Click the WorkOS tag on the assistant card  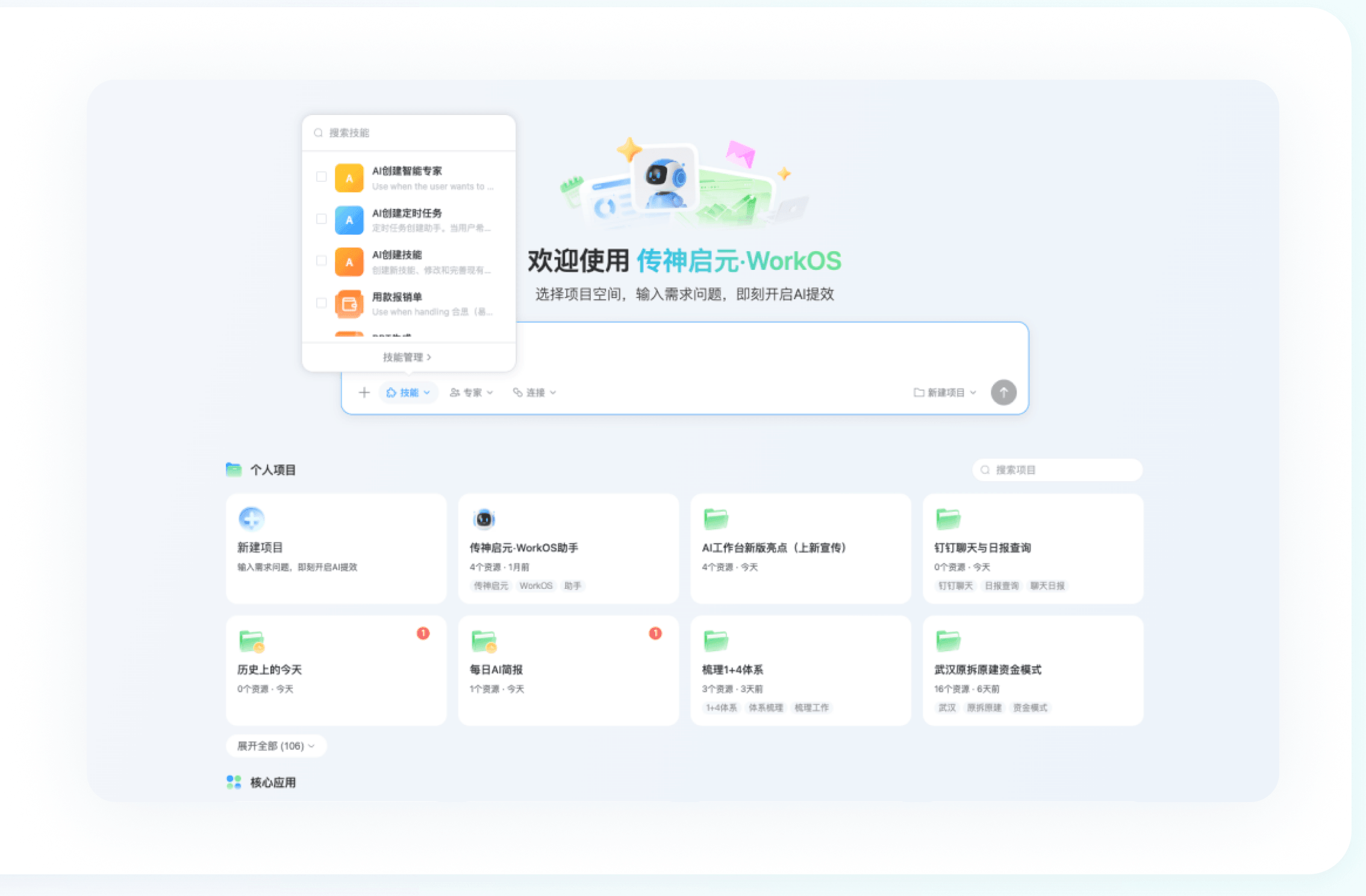click(x=536, y=586)
